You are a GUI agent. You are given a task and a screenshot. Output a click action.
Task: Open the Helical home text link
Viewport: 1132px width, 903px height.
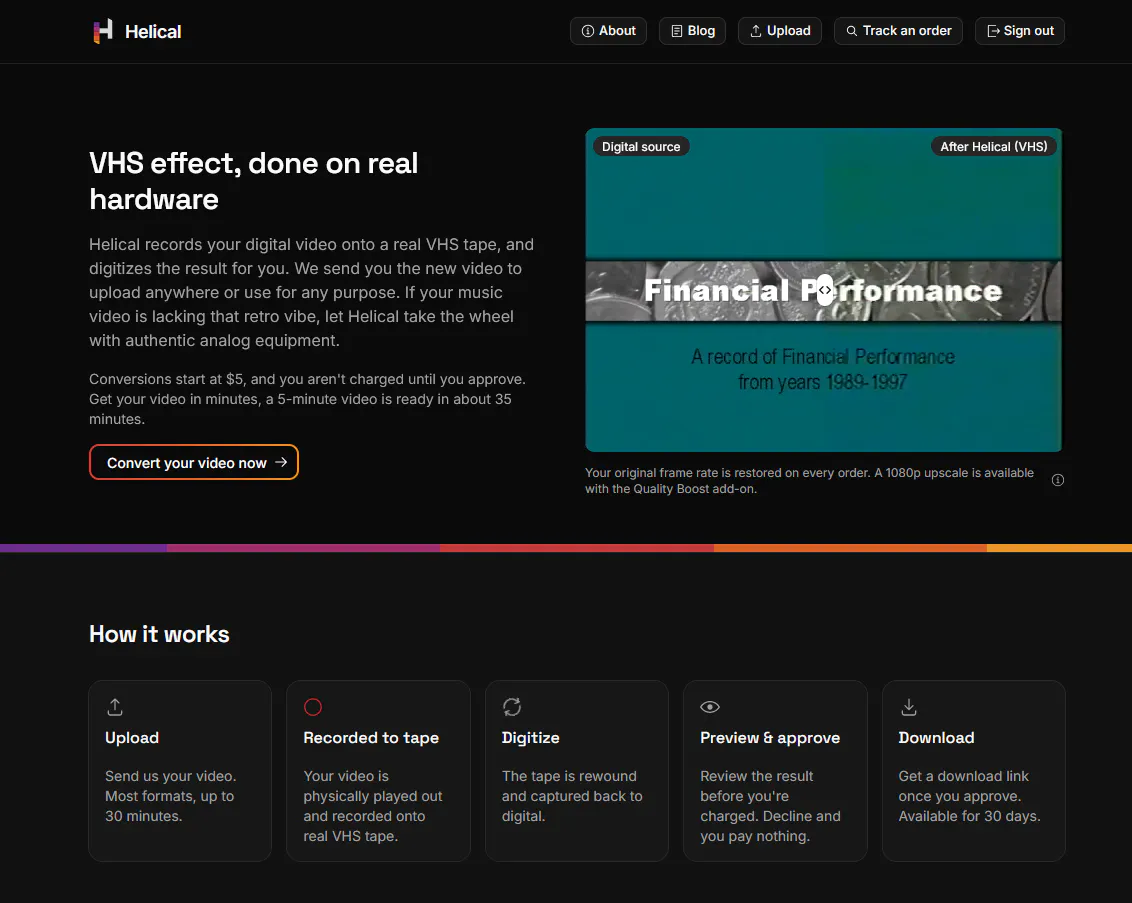152,32
